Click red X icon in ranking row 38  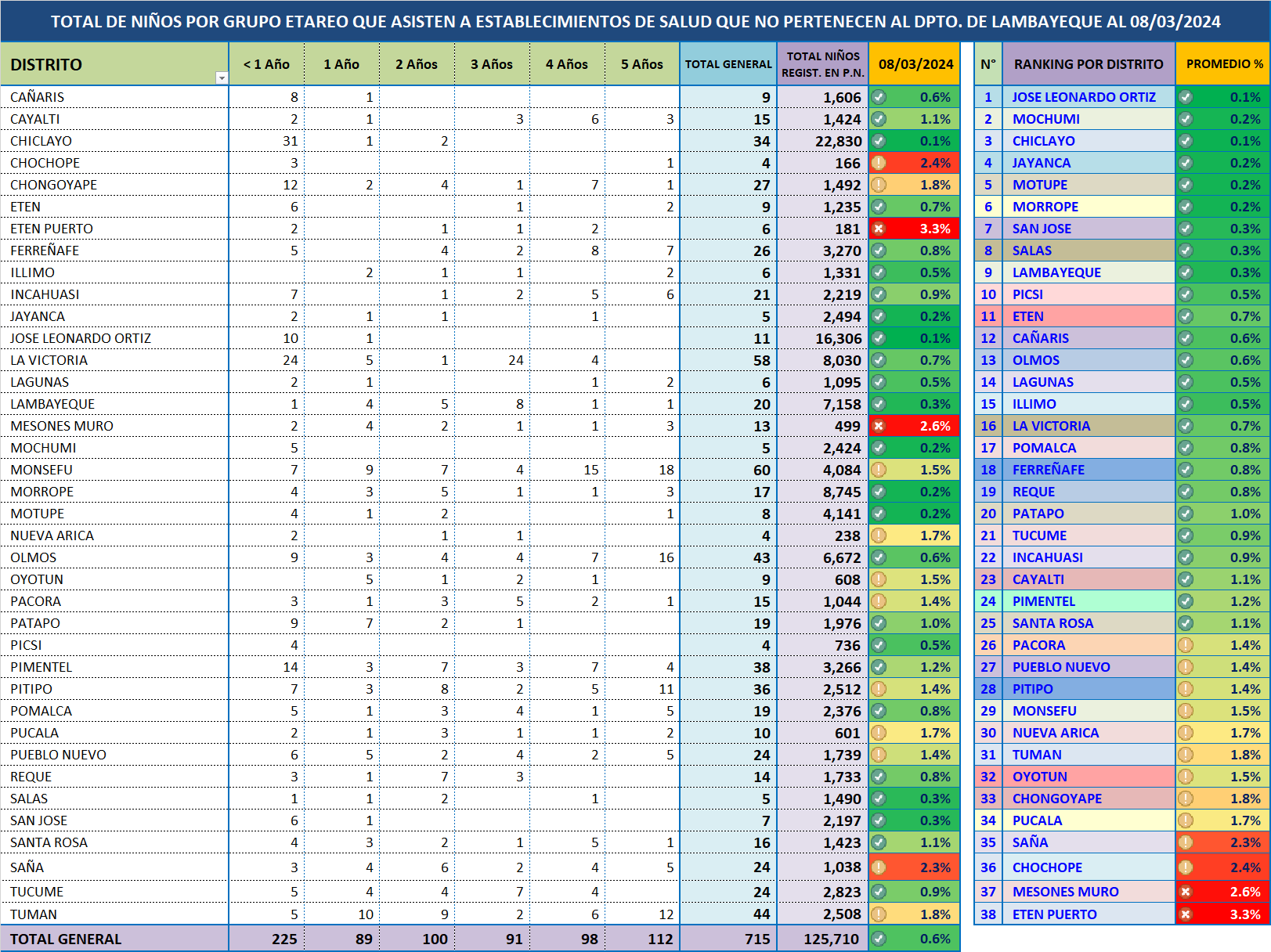pyautogui.click(x=1186, y=914)
